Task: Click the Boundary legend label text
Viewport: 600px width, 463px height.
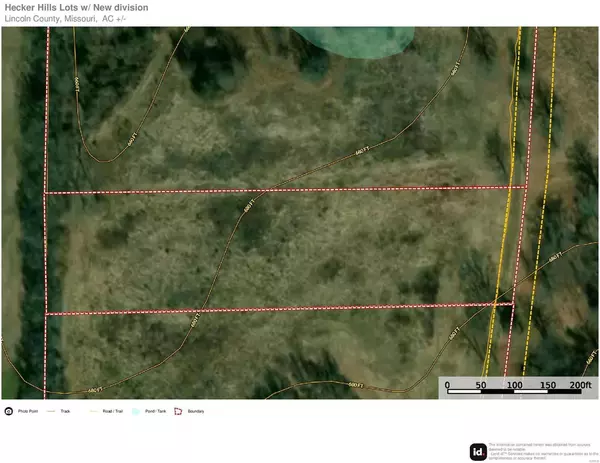Action: tap(195, 410)
